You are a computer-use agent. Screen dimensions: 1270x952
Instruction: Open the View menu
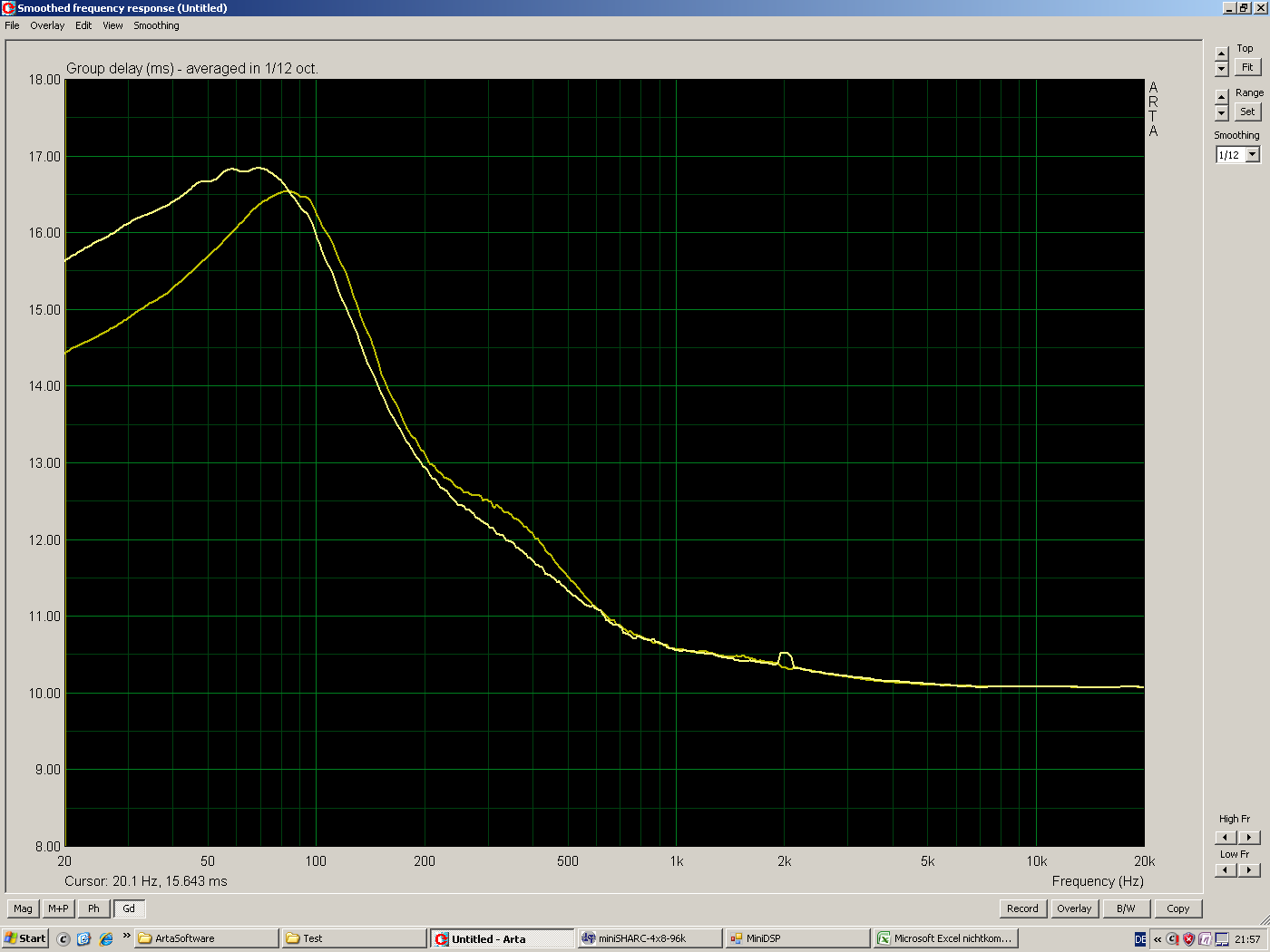[x=112, y=25]
